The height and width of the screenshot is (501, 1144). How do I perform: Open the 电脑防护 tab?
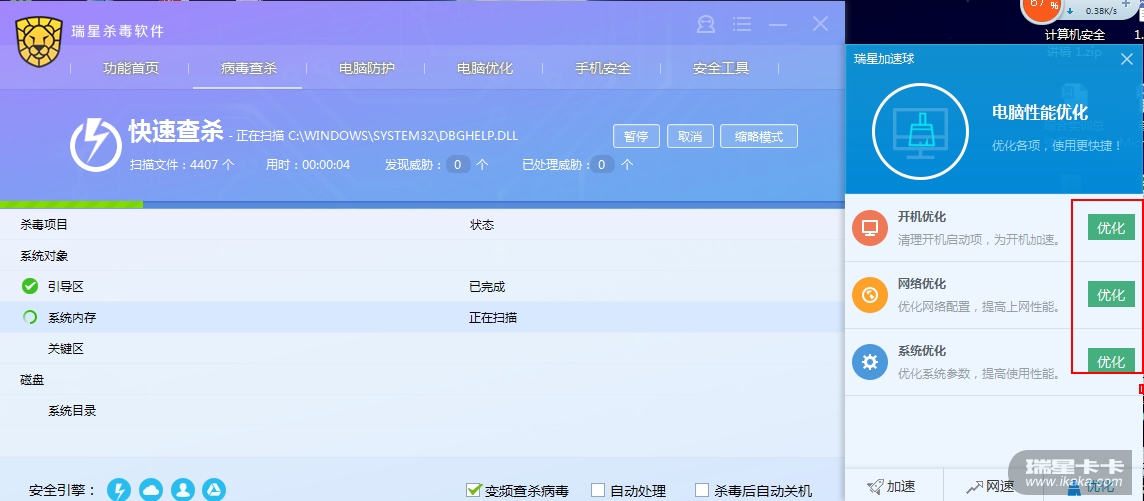(367, 69)
